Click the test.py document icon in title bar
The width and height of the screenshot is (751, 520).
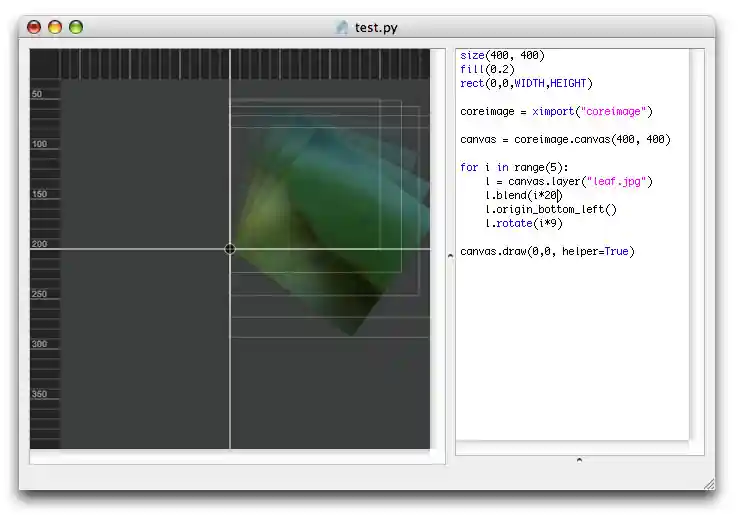click(x=343, y=28)
